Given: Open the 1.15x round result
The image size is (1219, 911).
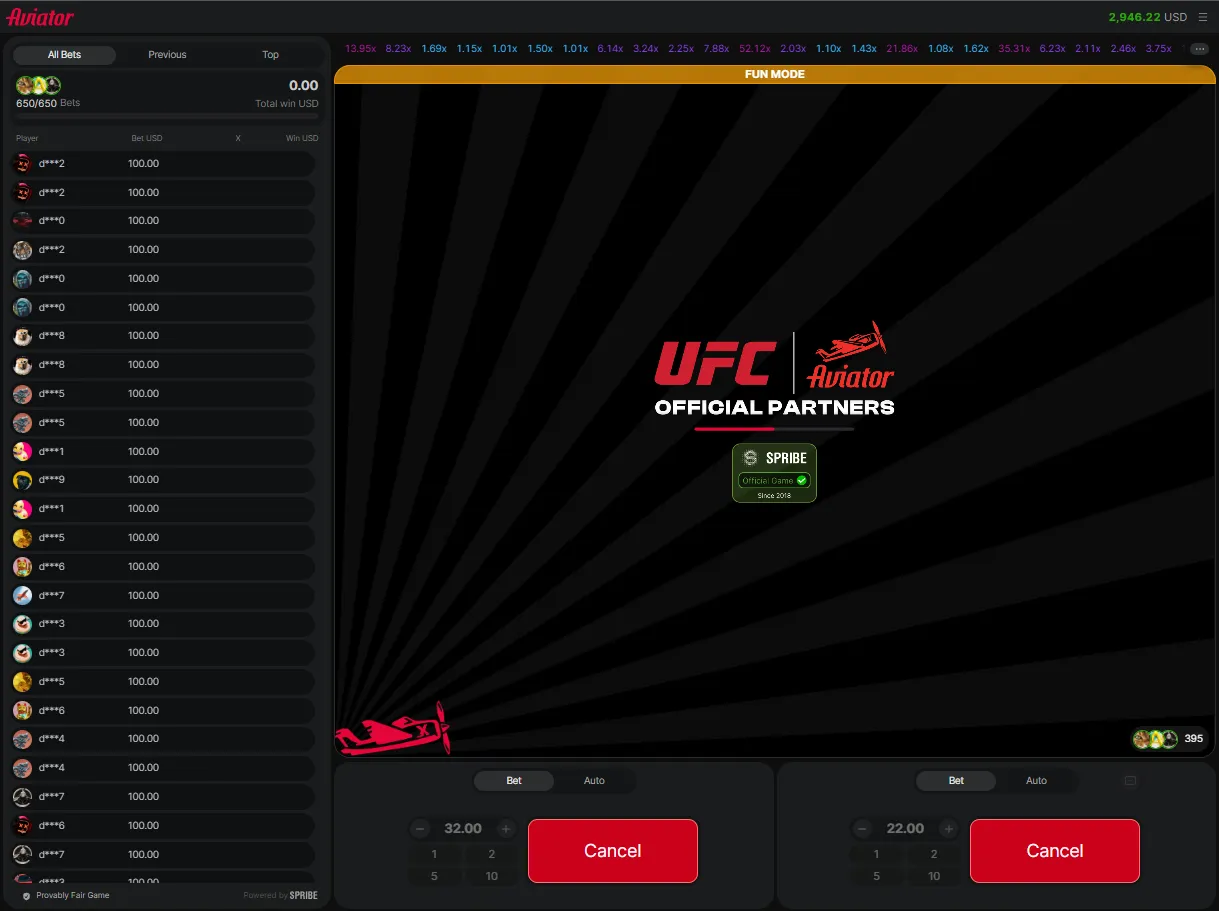Looking at the screenshot, I should point(469,49).
